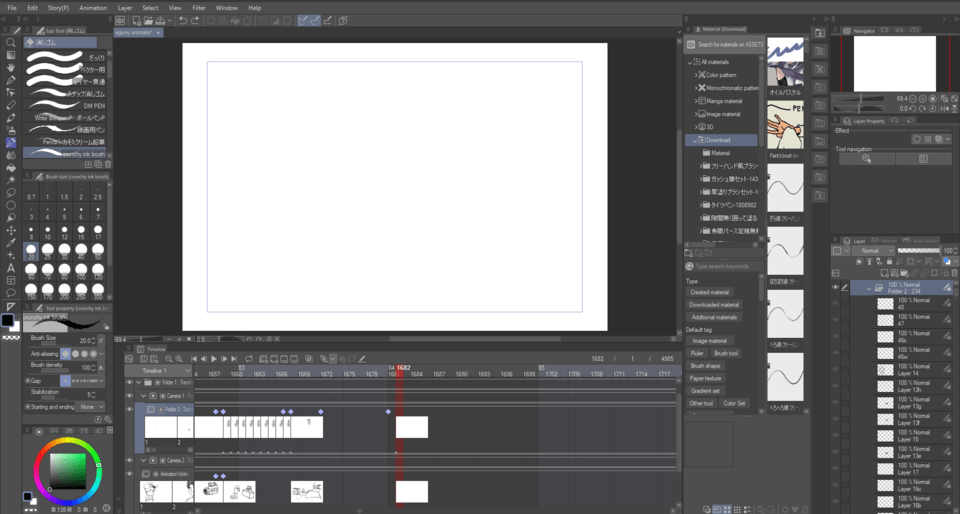This screenshot has width=960, height=514.
Task: Click the Type search keywords field
Action: point(726,267)
